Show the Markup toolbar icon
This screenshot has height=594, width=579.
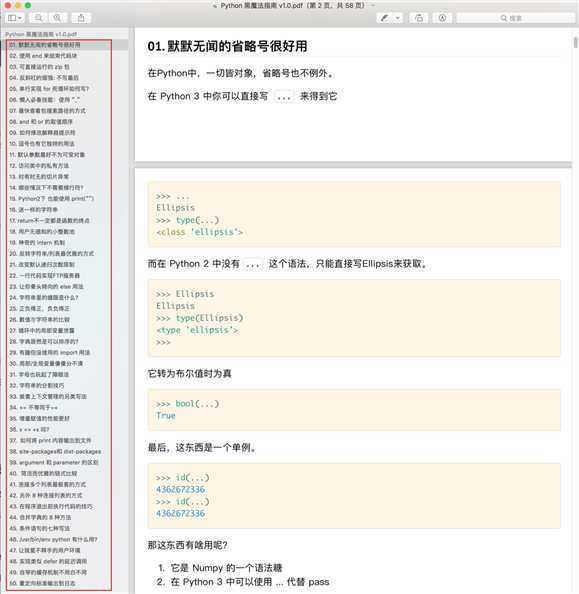pos(442,18)
